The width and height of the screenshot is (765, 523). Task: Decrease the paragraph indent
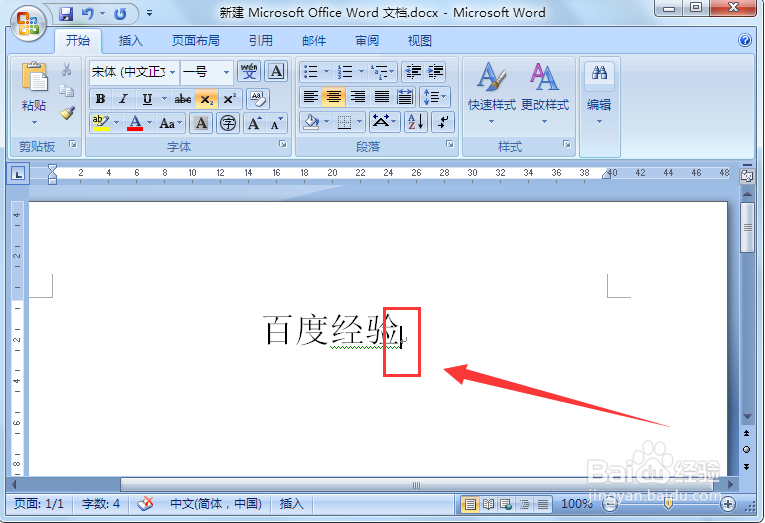tap(413, 72)
